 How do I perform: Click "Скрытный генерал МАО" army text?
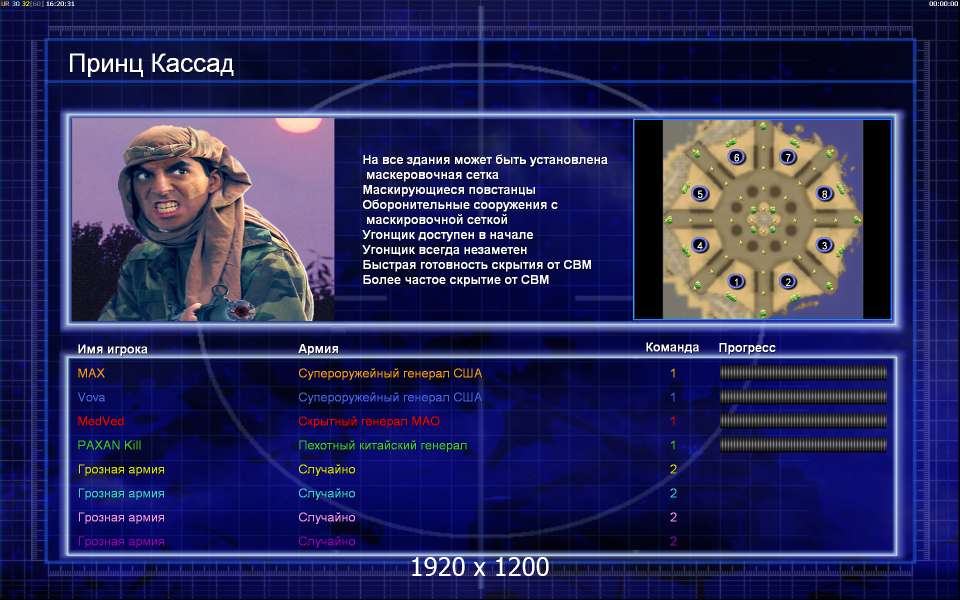click(x=369, y=421)
